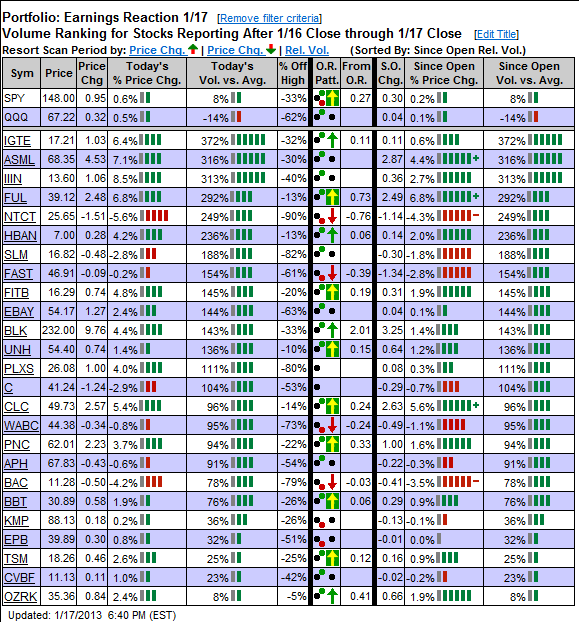Open the BBT symbol link

click(15, 502)
